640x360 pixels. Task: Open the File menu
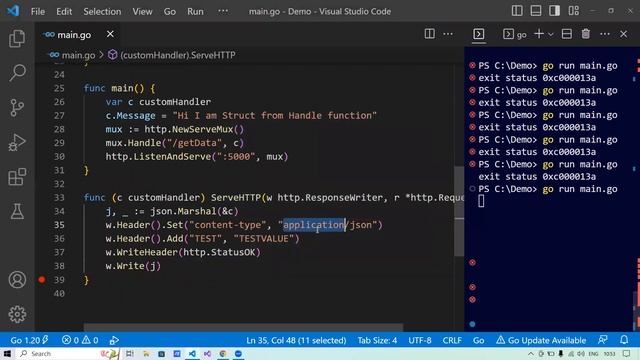pyautogui.click(x=38, y=11)
